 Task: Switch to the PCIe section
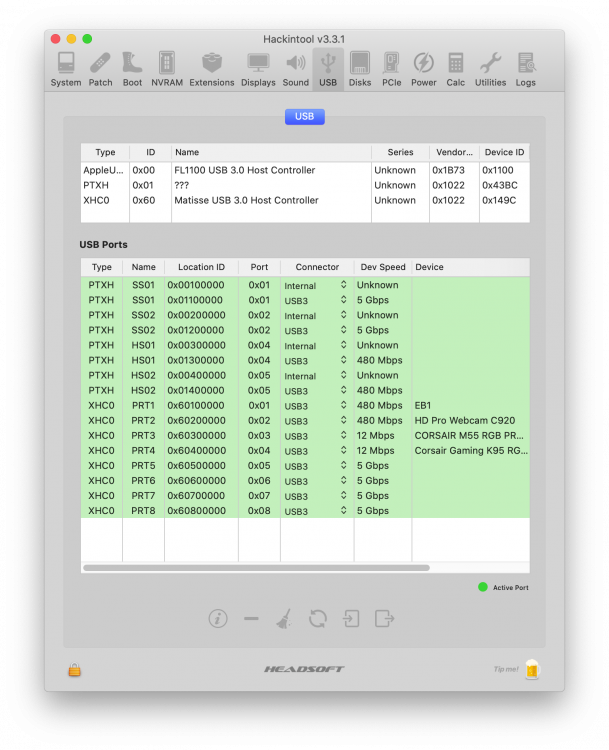click(x=392, y=69)
